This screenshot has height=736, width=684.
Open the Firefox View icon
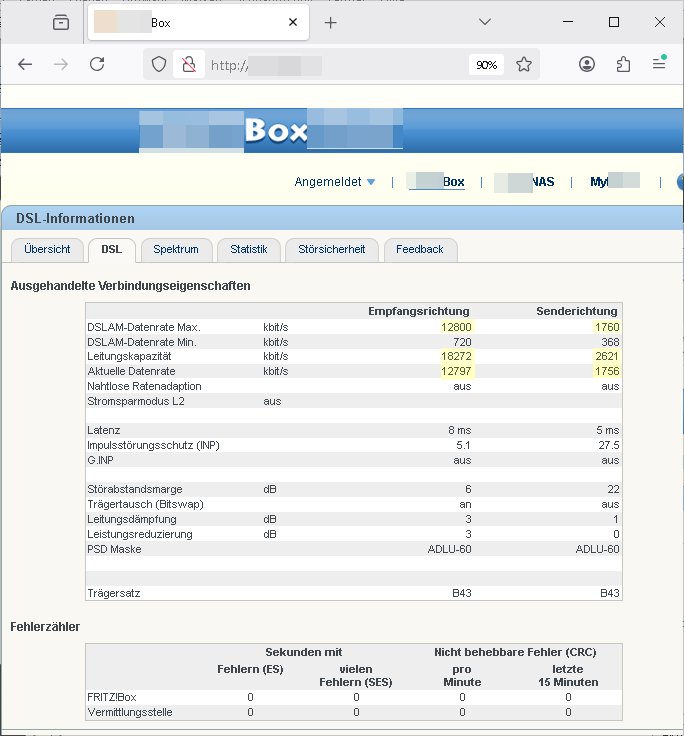(61, 22)
